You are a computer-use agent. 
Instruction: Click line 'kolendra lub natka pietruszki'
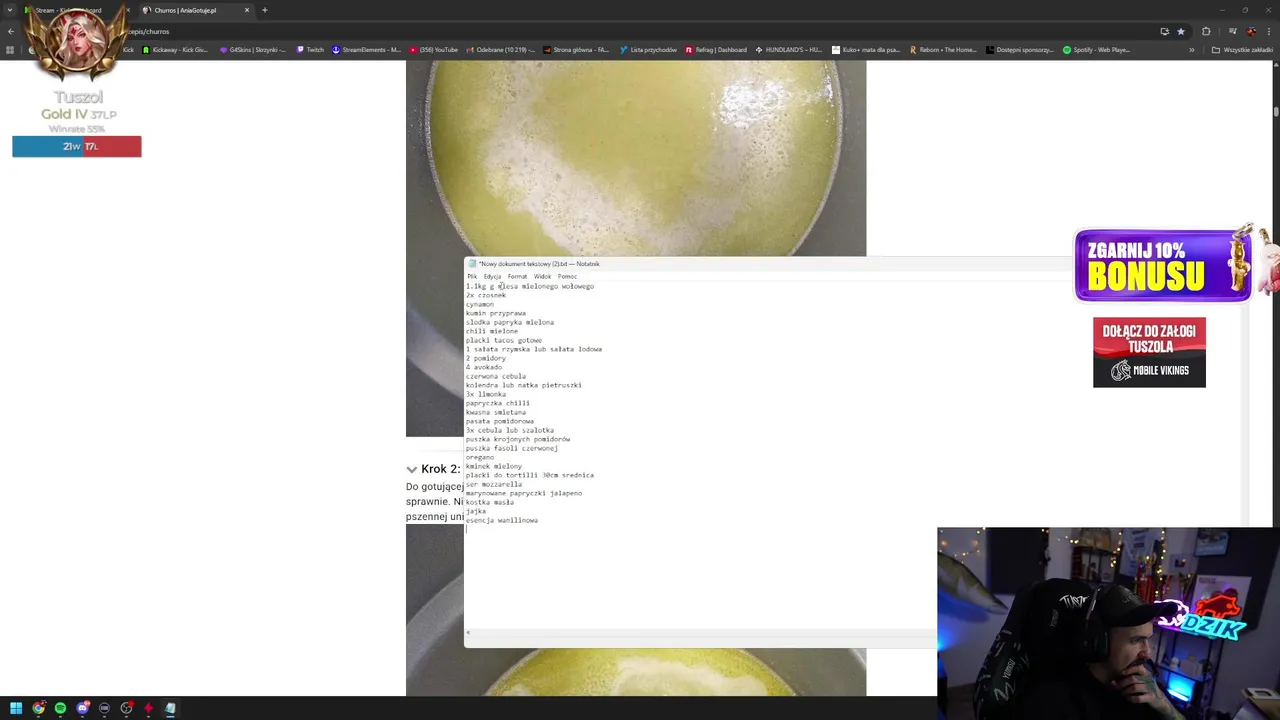point(524,386)
